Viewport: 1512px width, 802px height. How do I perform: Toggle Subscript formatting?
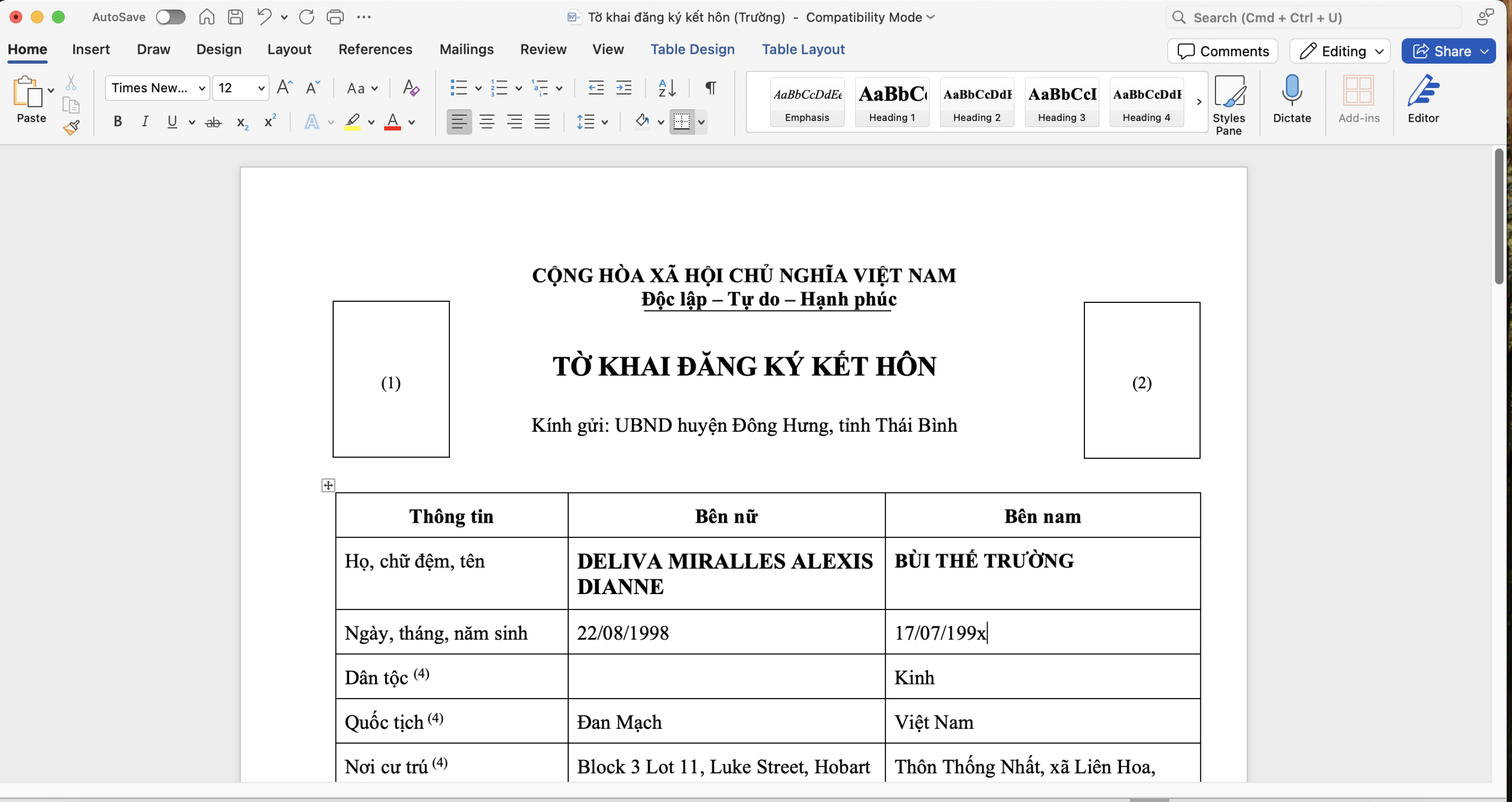242,122
